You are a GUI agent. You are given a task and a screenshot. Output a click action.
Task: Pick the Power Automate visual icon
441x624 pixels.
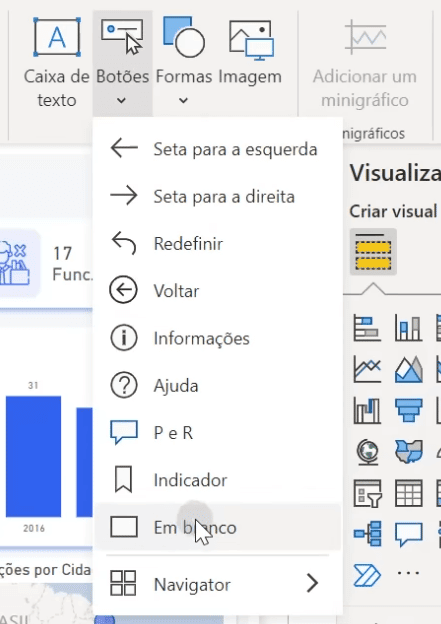[x=367, y=575]
